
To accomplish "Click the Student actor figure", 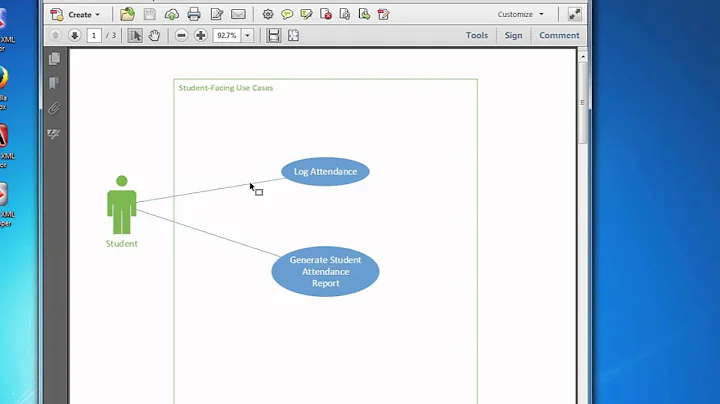I will pyautogui.click(x=122, y=205).
